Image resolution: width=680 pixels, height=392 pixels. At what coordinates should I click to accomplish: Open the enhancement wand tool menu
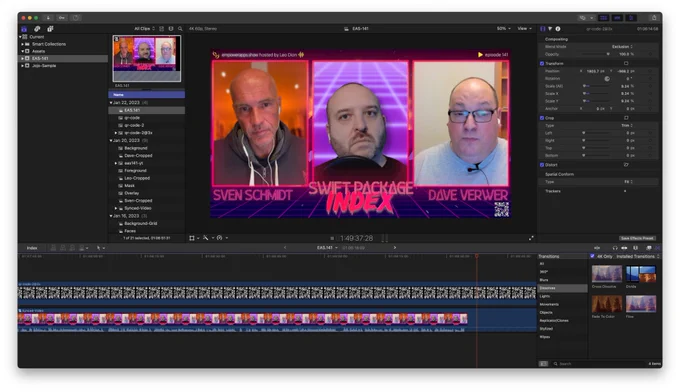point(207,238)
